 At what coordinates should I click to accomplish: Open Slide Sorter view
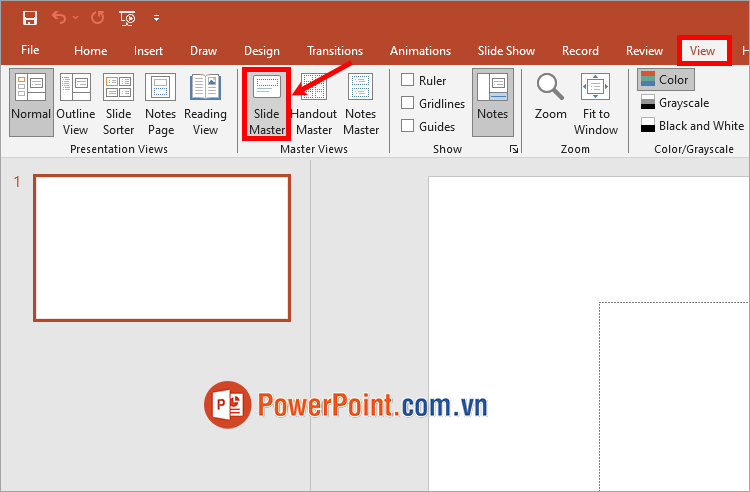pyautogui.click(x=118, y=102)
